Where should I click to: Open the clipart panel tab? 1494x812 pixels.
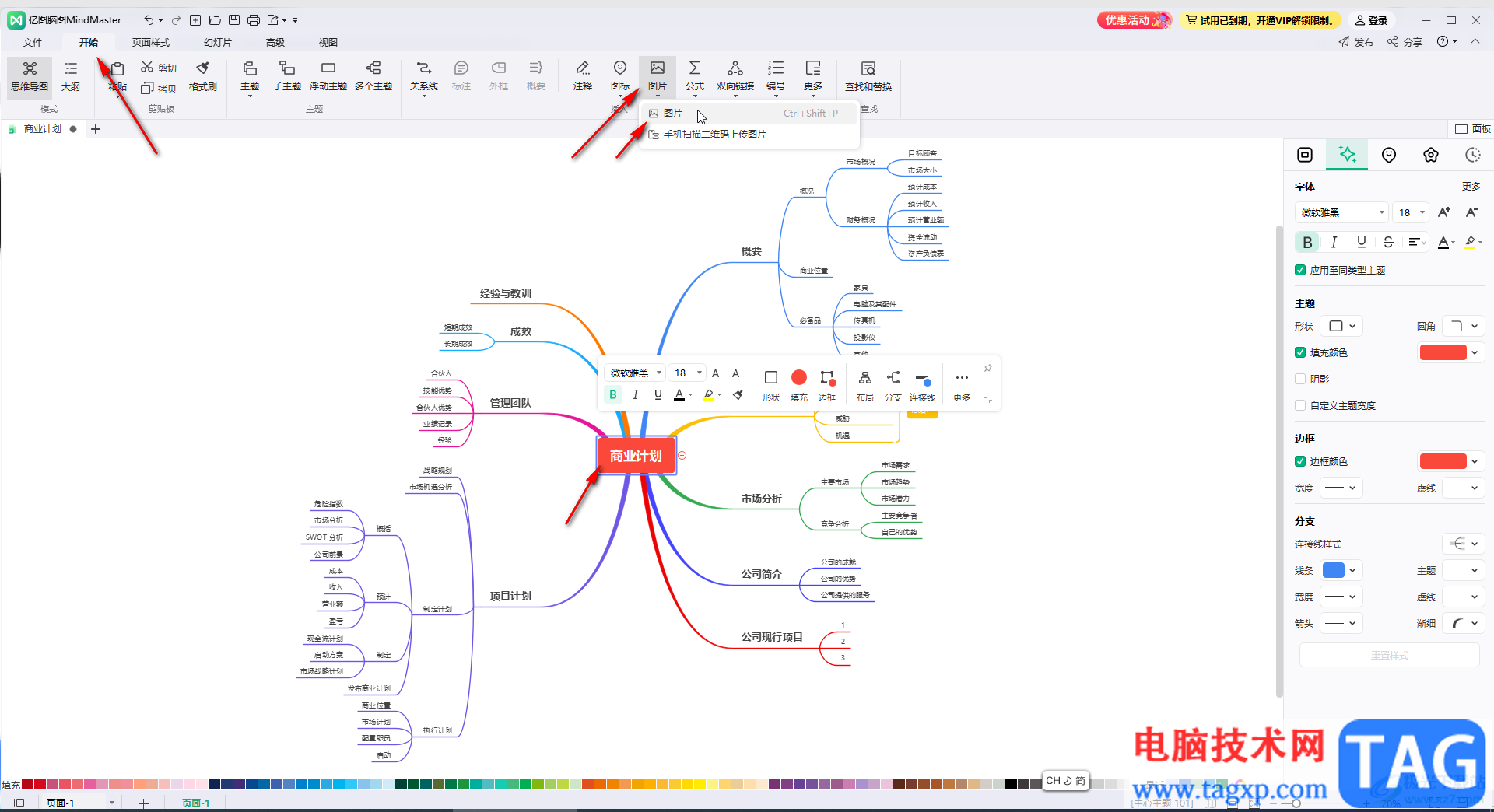(x=1431, y=155)
